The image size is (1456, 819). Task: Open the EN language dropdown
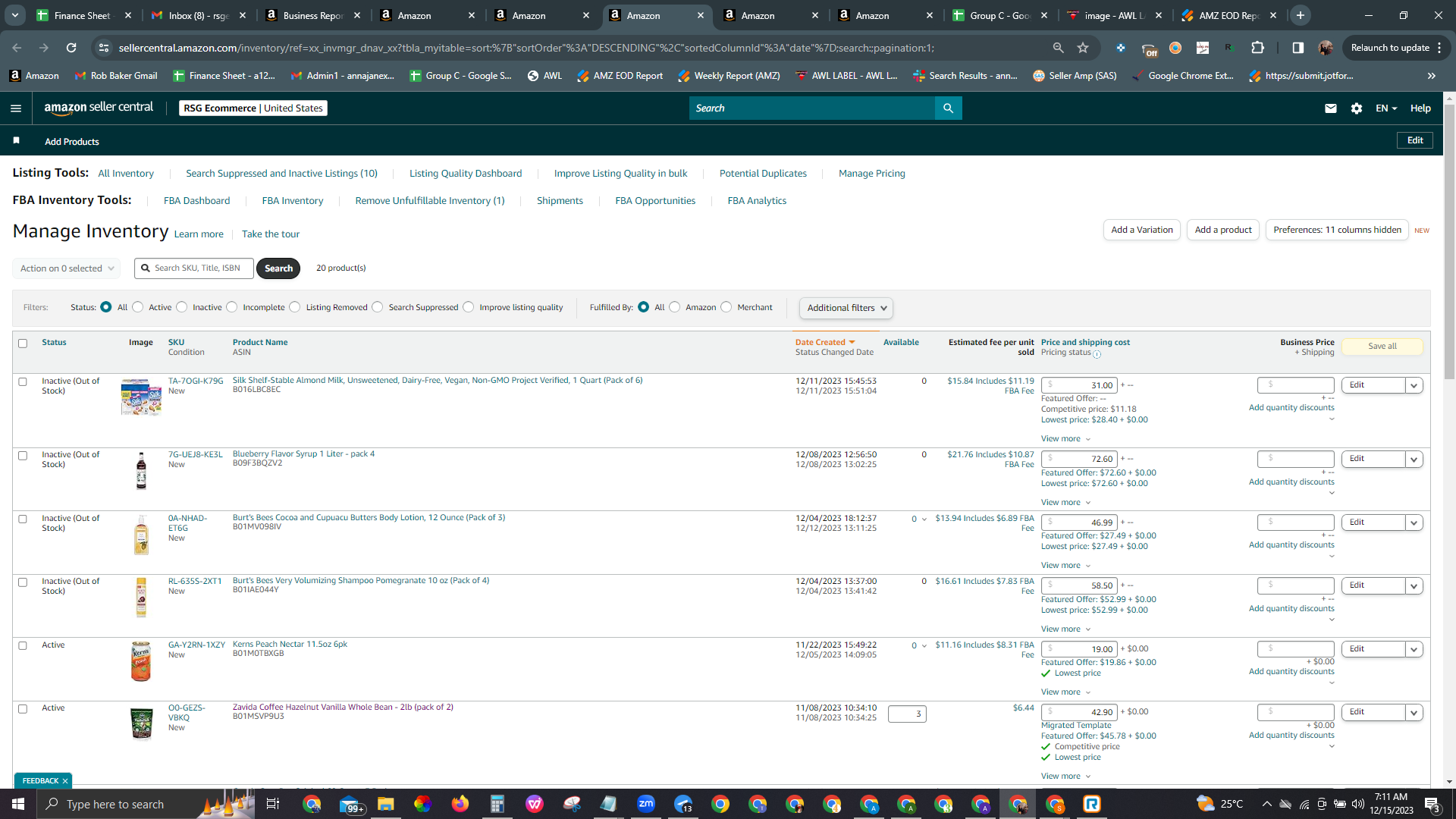click(1386, 108)
